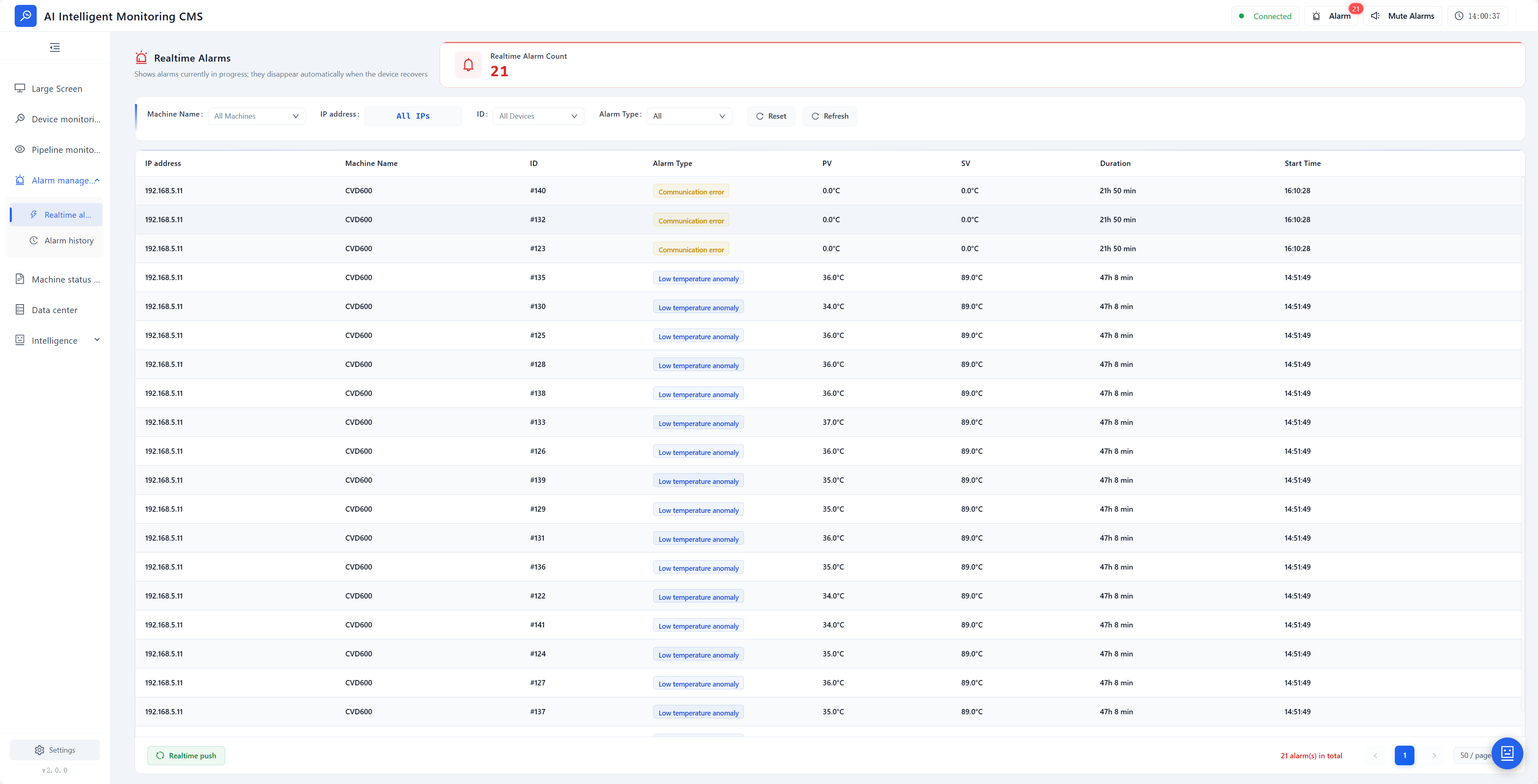Open Data center in the sidebar
Image resolution: width=1538 pixels, height=784 pixels.
click(55, 310)
